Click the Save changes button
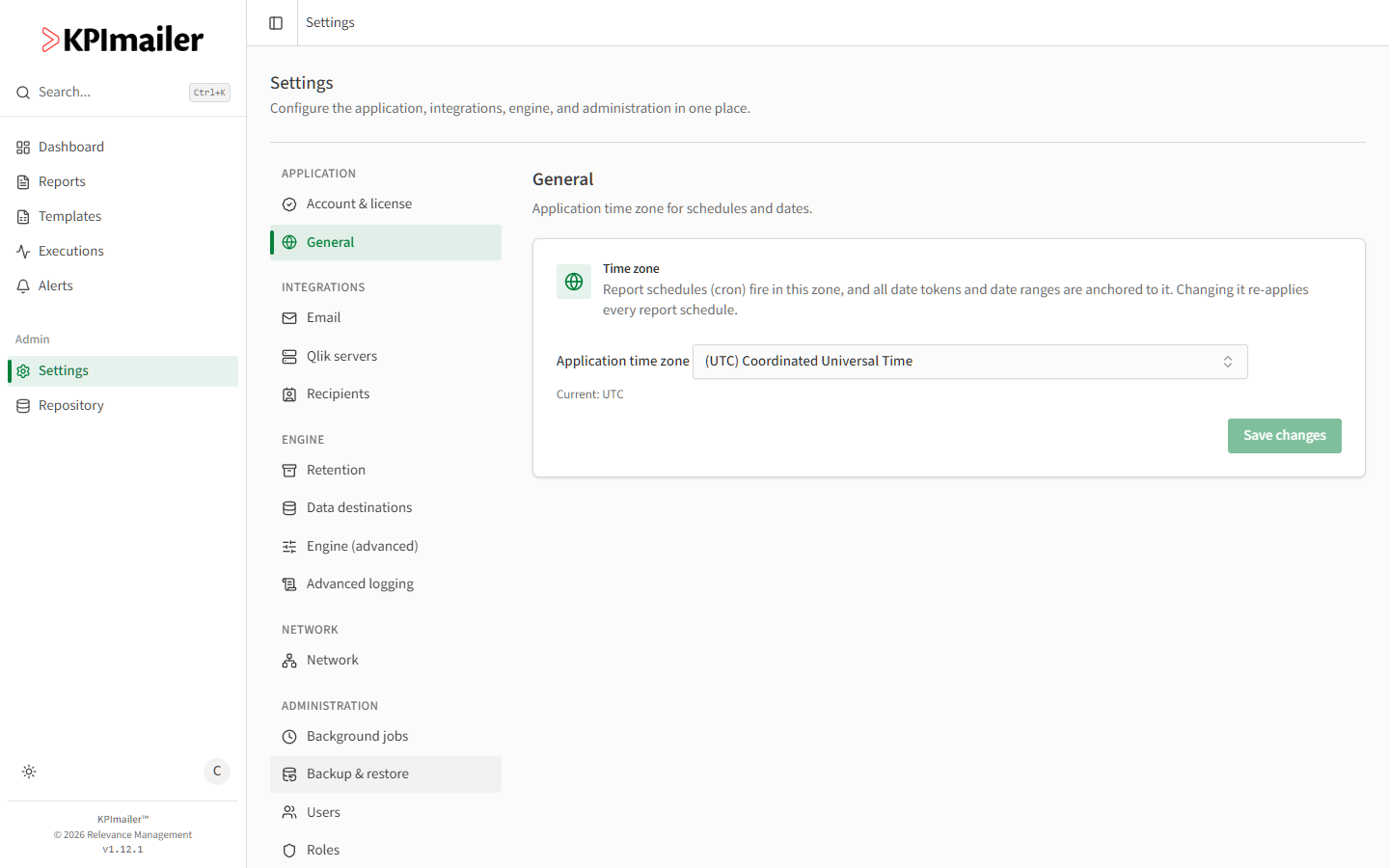Screen dimensions: 1389x868 pyautogui.click(x=1284, y=436)
